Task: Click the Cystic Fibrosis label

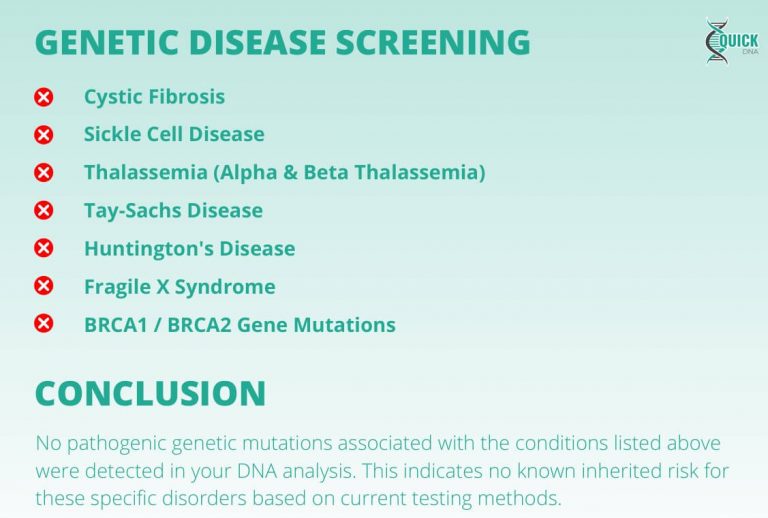Action: click(154, 97)
